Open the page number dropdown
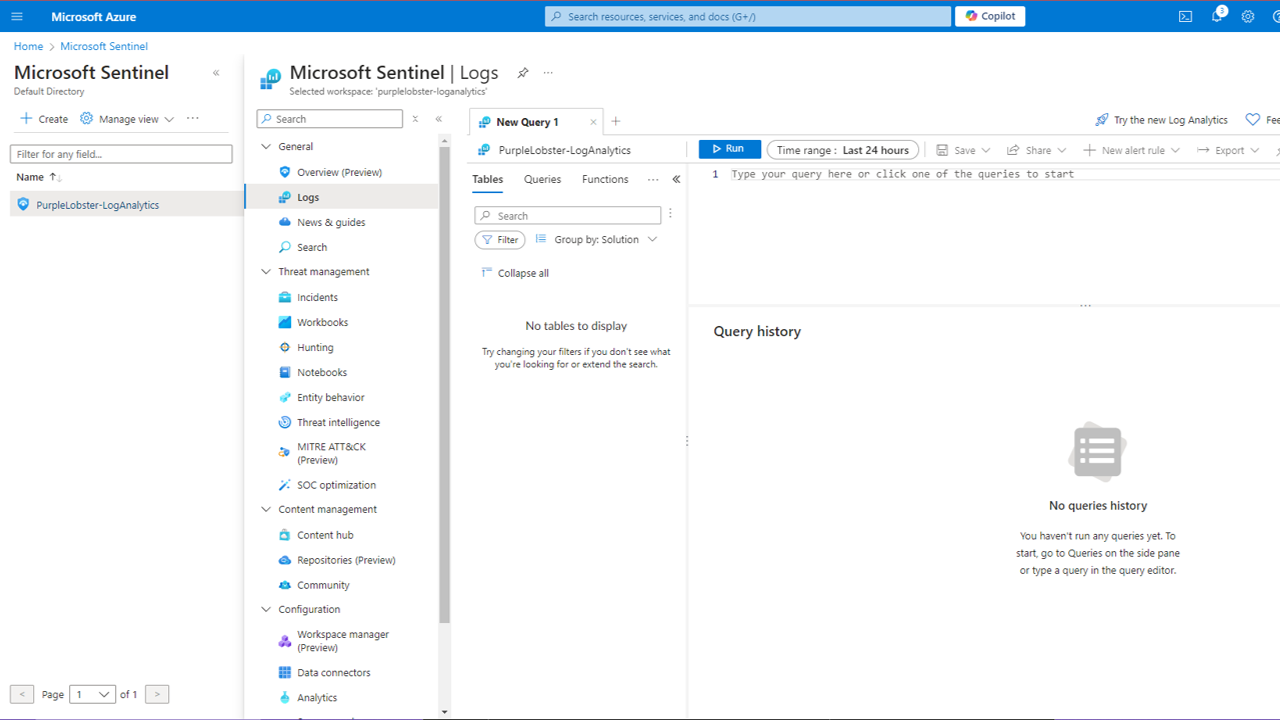Viewport: 1280px width, 720px height. pos(92,694)
